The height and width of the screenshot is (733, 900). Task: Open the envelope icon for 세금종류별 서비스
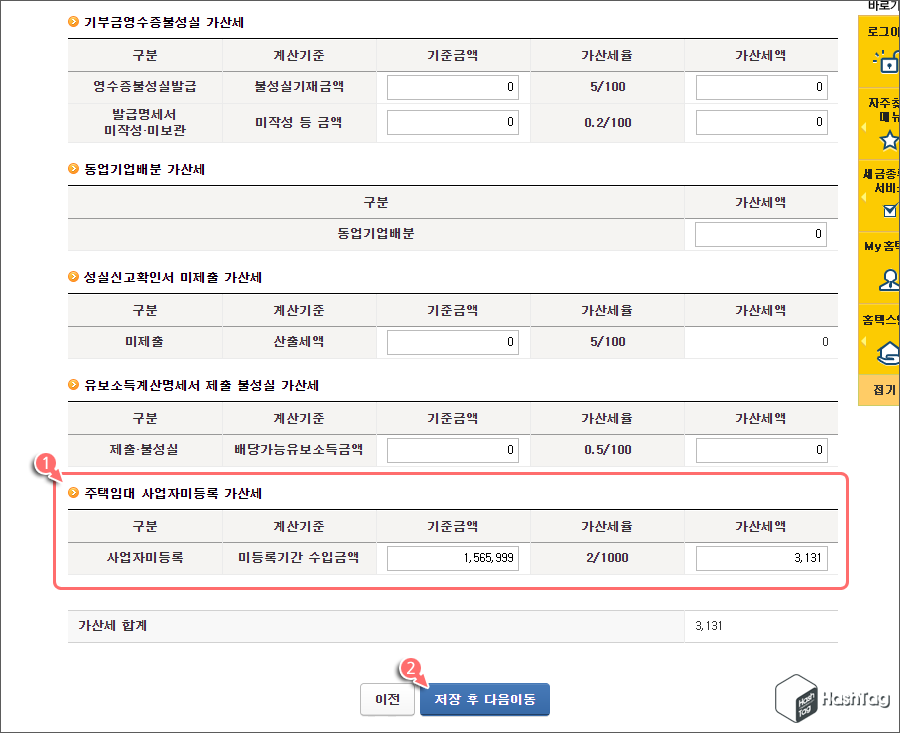click(889, 211)
